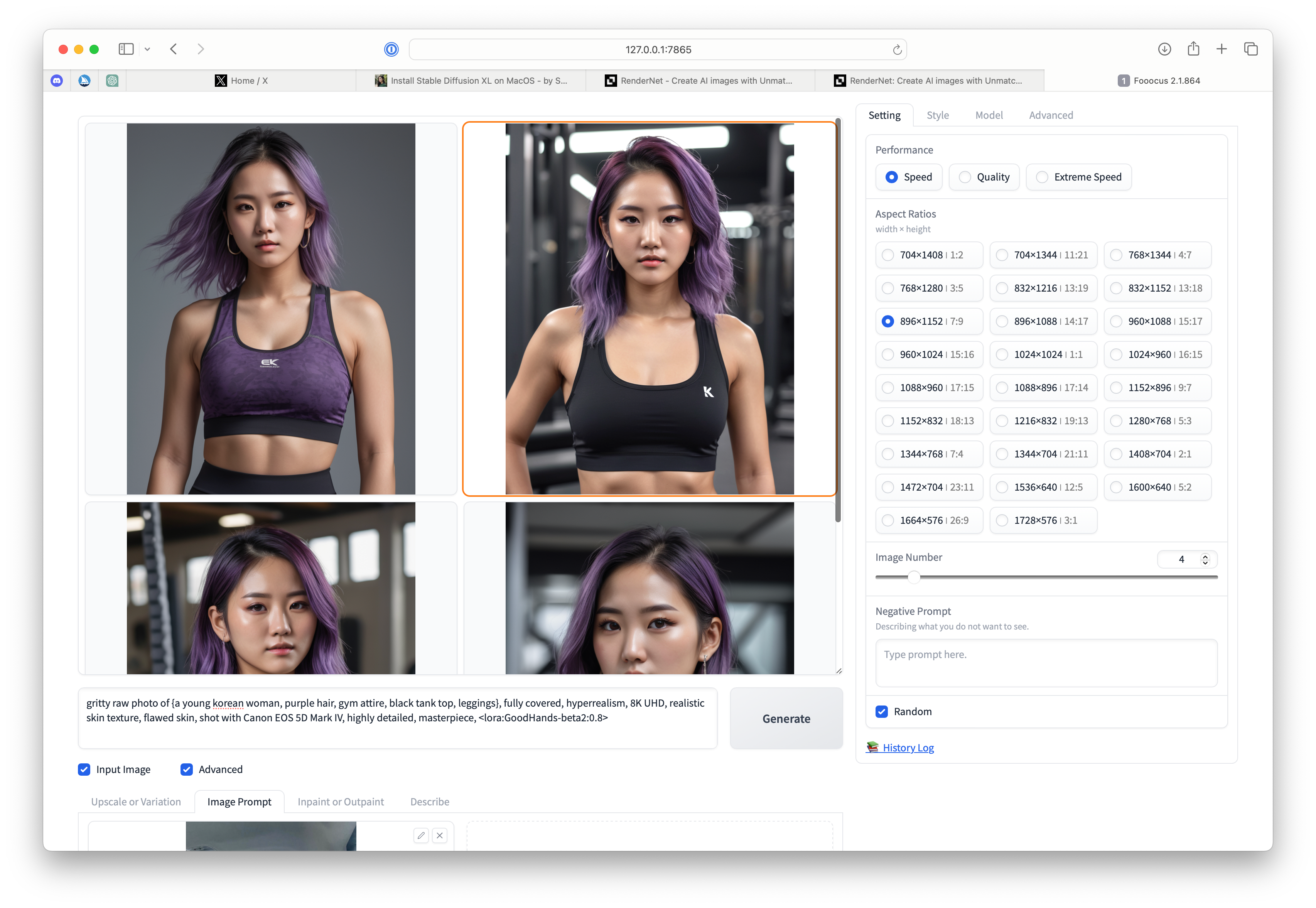This screenshot has width=1316, height=908.
Task: Toggle the Safari sidebar icon
Action: (x=126, y=49)
